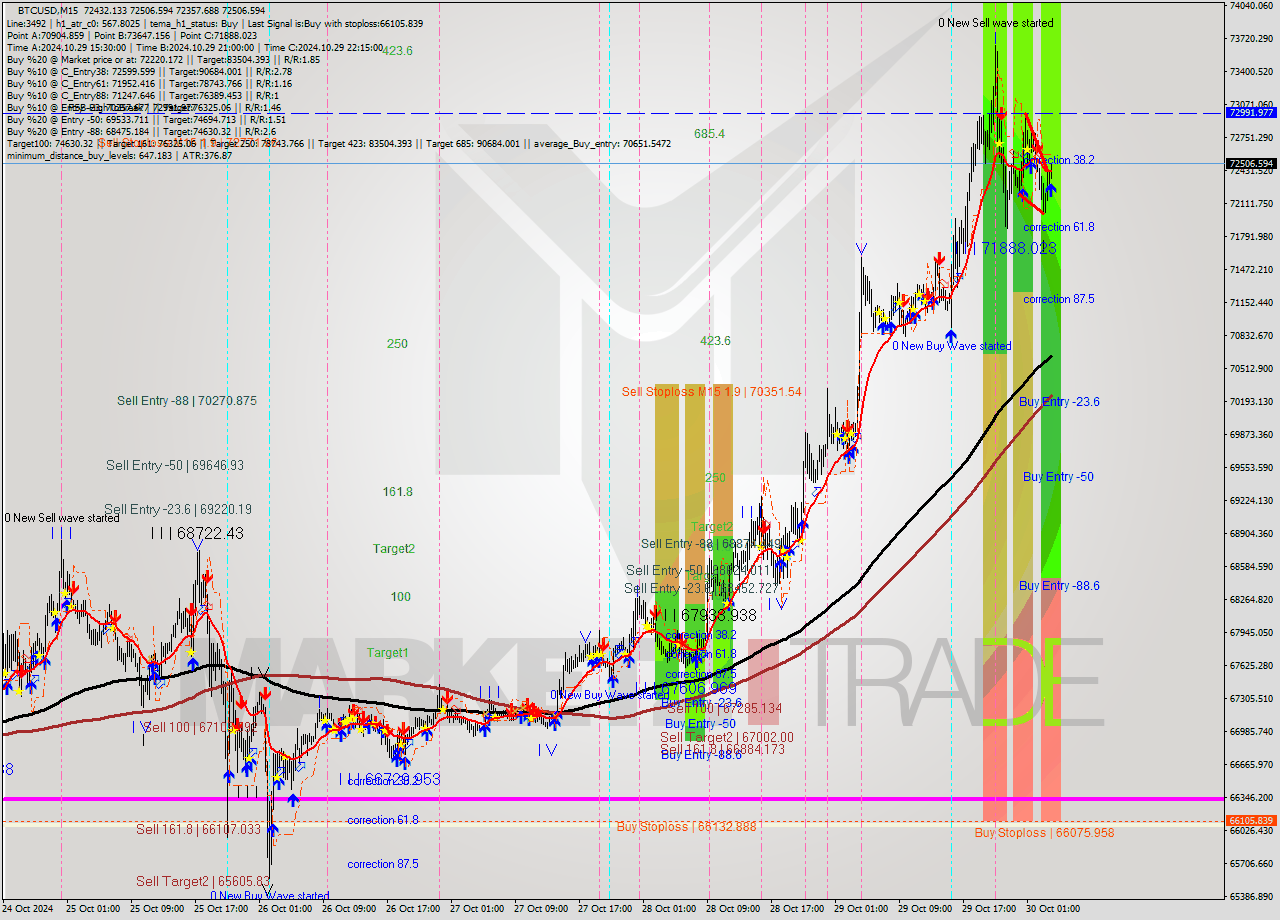Click the '28 Oct 17:00' time axis label
This screenshot has width=1280, height=920.
pyautogui.click(x=796, y=909)
